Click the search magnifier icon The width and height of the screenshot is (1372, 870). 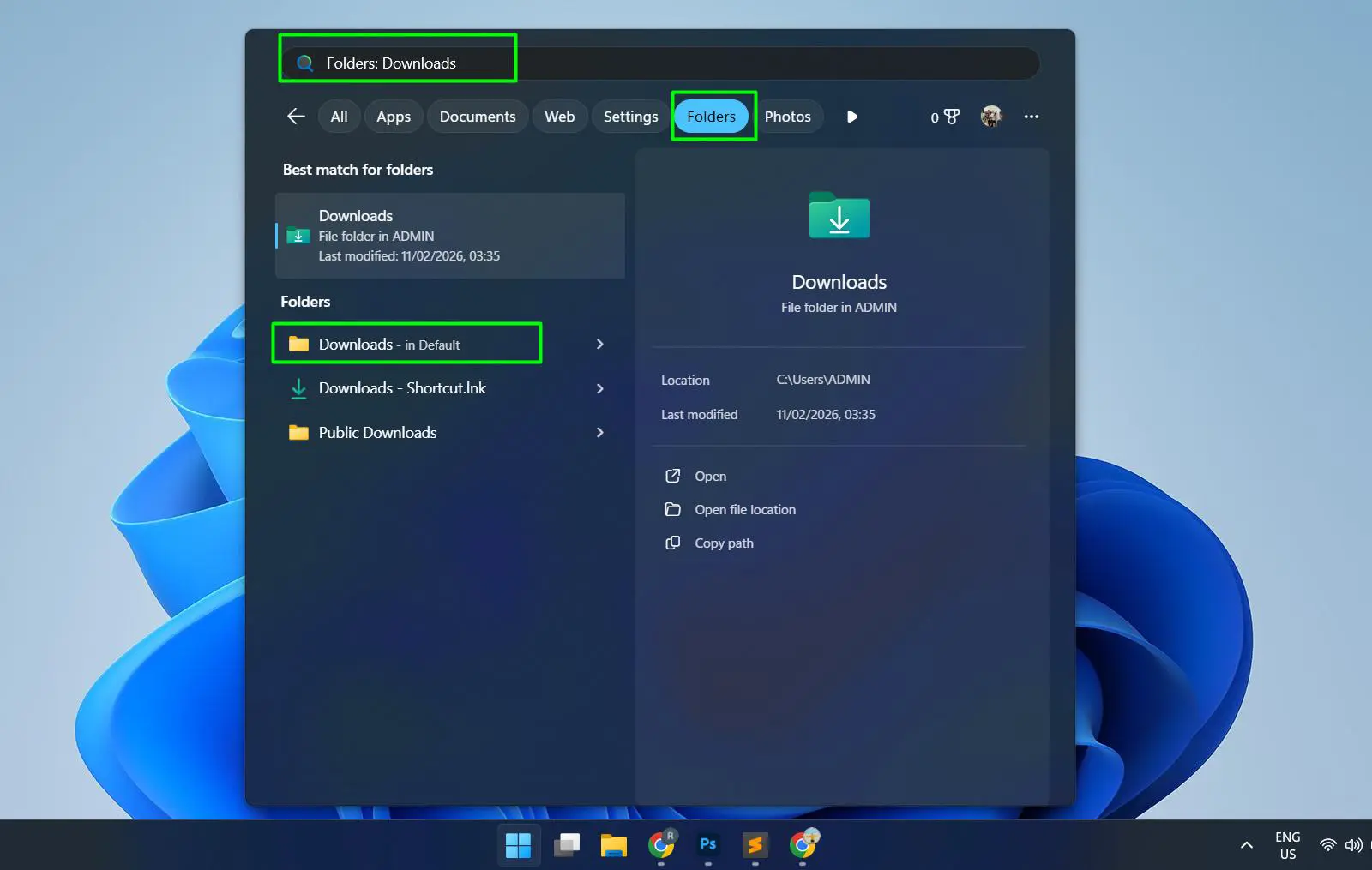coord(305,63)
